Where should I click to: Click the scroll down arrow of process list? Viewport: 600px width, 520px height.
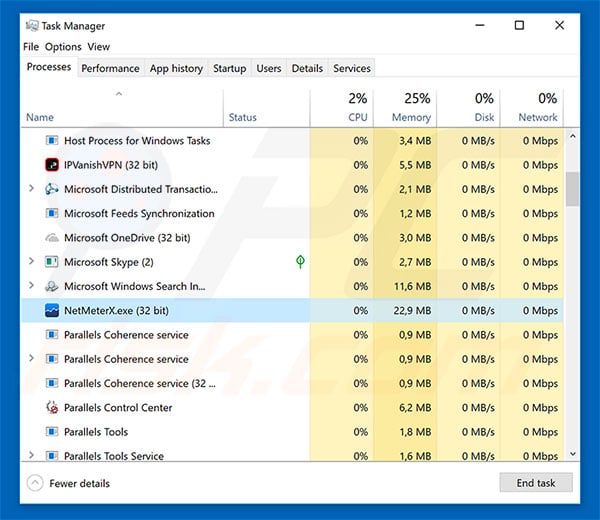pos(572,454)
